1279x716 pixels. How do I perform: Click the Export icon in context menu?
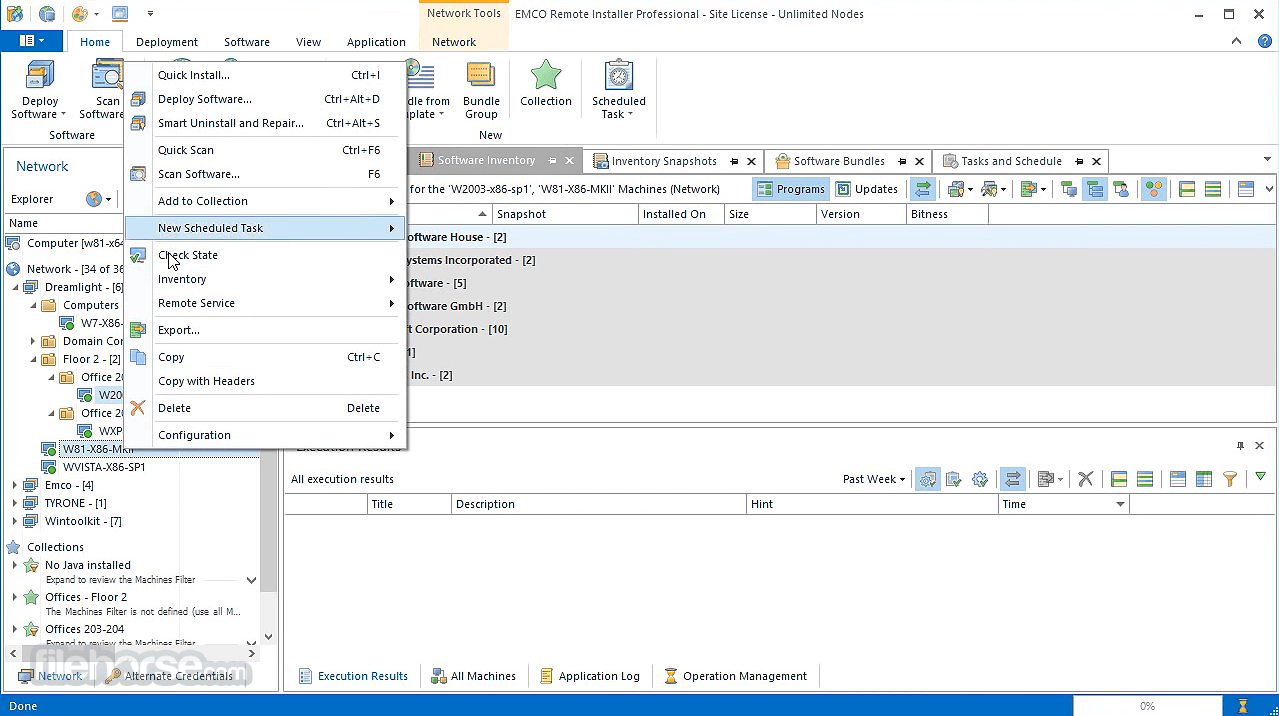[138, 330]
